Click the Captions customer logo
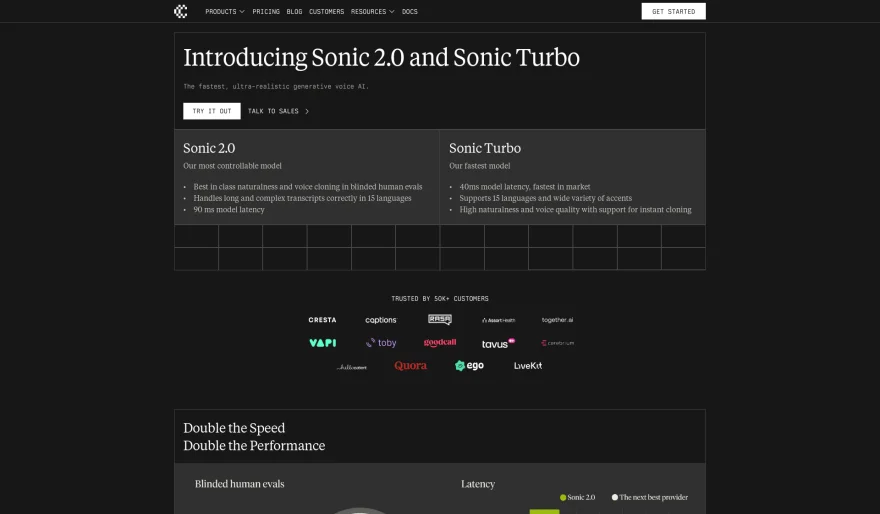Image resolution: width=880 pixels, height=514 pixels. pos(381,320)
